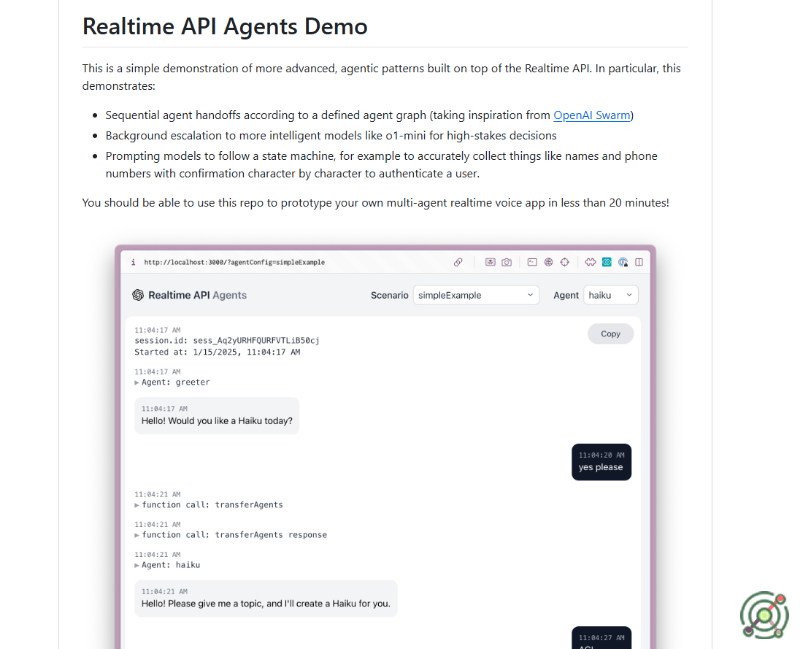Viewport: 800px width, 649px height.
Task: Click the 'yes please' user message bubble
Action: click(x=601, y=462)
